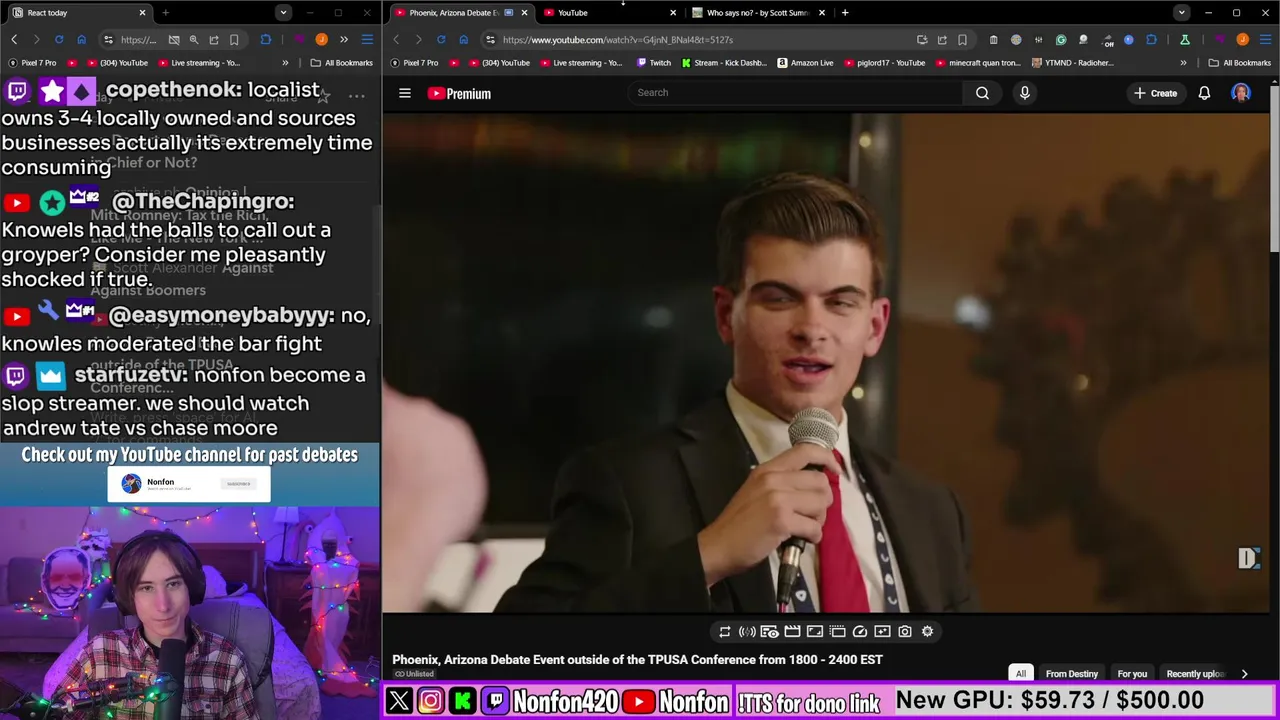Open the left browser's hamburger menu

point(367,40)
